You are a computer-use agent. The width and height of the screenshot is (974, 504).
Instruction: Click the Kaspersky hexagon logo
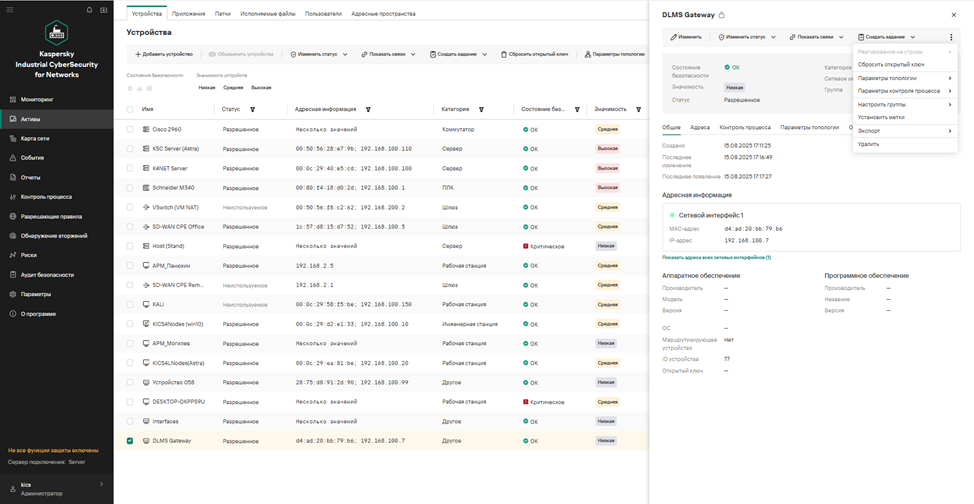(57, 33)
